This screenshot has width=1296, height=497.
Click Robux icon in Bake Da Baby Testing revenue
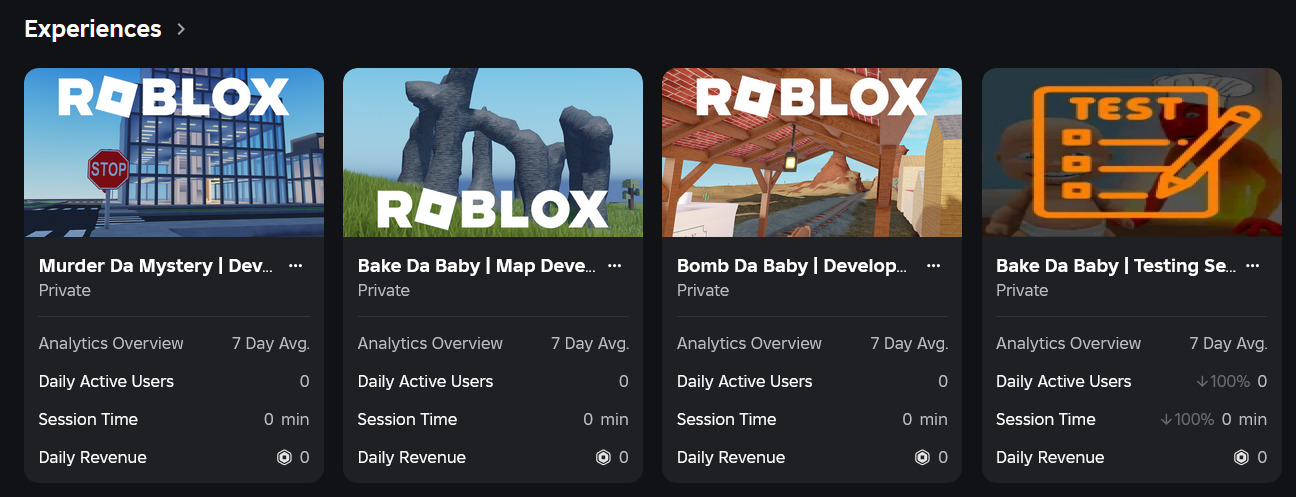pyautogui.click(x=1241, y=458)
